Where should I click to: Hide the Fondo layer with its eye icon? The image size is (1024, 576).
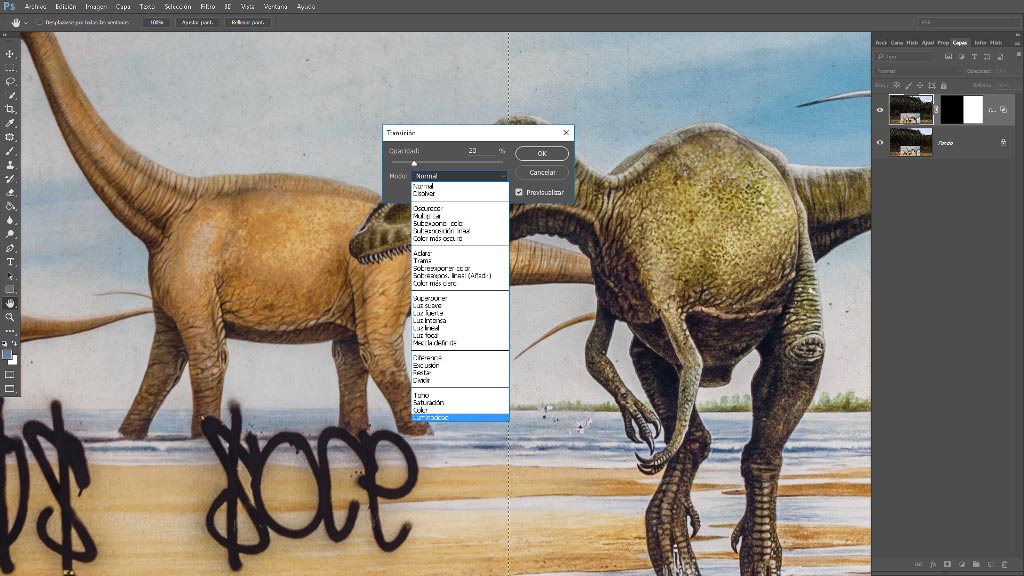(x=880, y=142)
